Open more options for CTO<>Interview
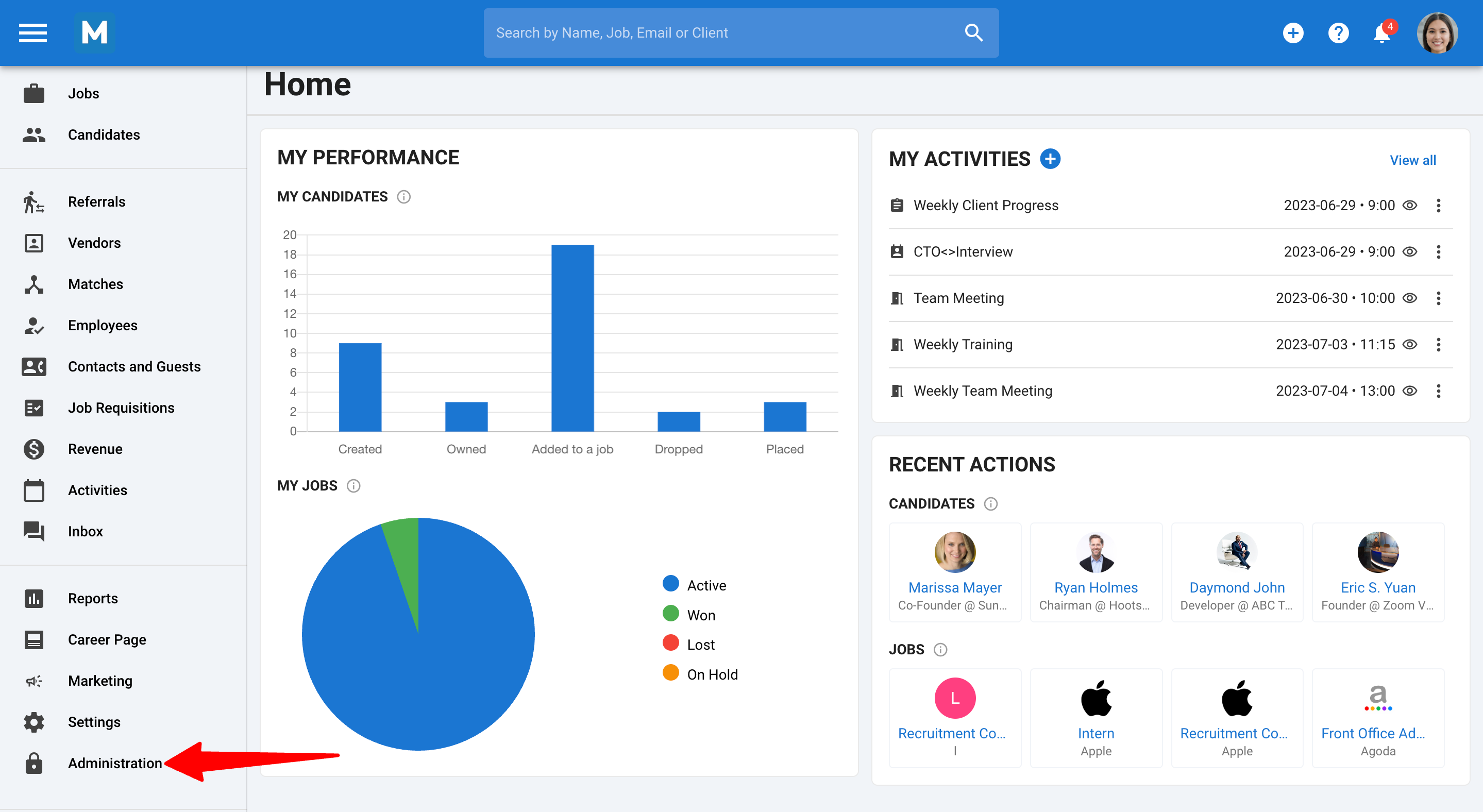The width and height of the screenshot is (1483, 812). point(1439,251)
